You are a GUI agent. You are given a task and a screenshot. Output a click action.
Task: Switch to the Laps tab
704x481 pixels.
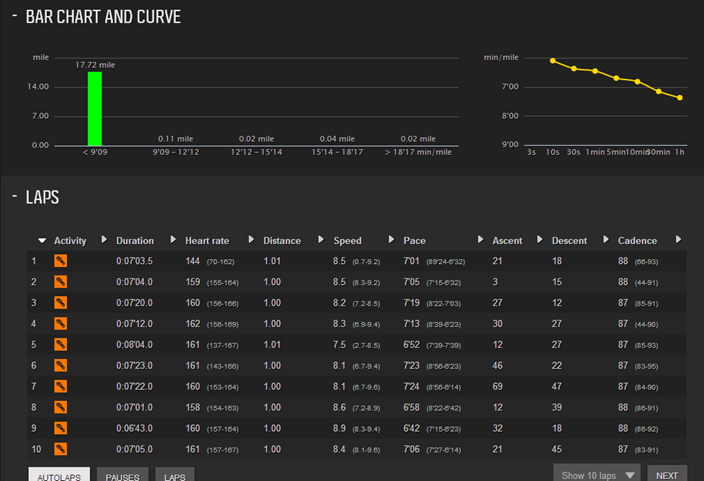175,475
